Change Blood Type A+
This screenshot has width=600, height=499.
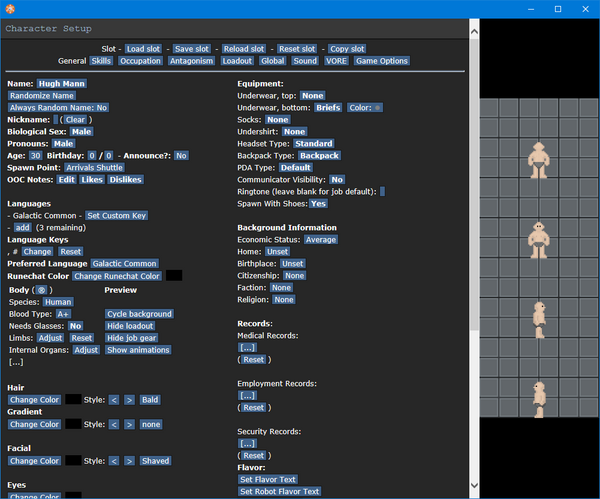pos(63,314)
